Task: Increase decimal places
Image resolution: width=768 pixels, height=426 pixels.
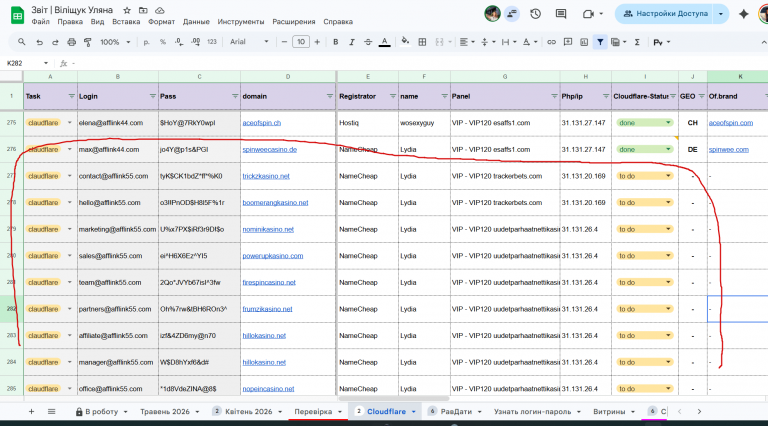Action: click(x=195, y=42)
